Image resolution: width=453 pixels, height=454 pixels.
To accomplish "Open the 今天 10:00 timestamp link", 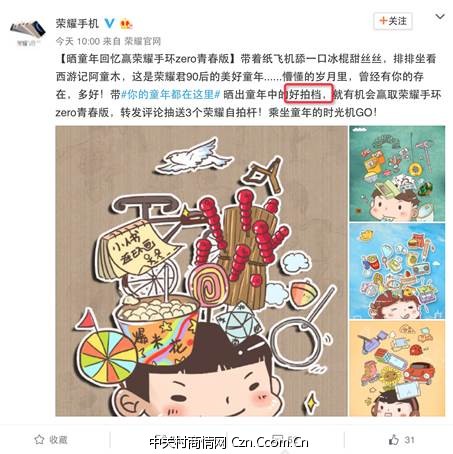I will point(77,41).
